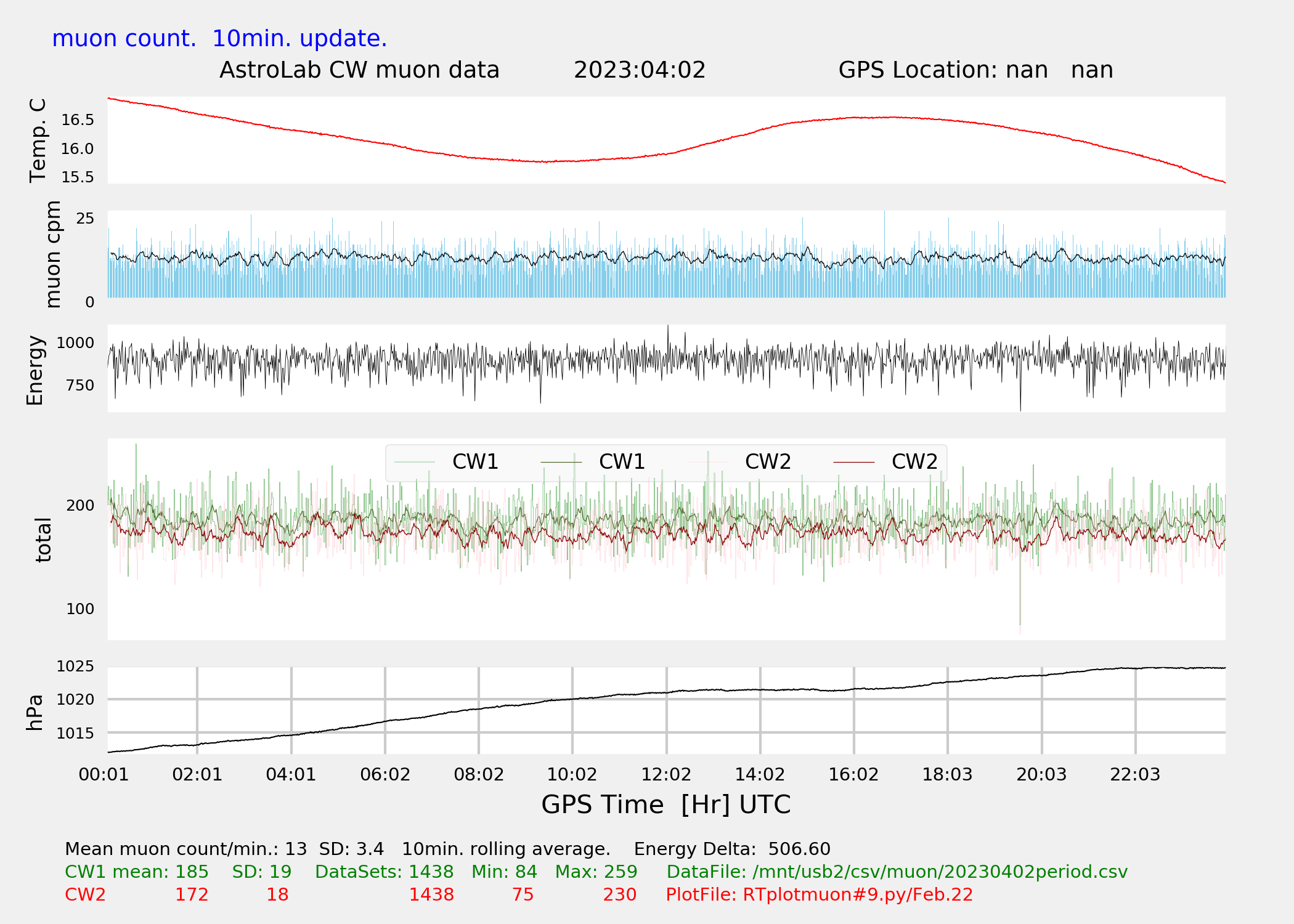Screen dimensions: 1294x924
Task: Click the dark red CW2 legend line
Action: coord(853,462)
